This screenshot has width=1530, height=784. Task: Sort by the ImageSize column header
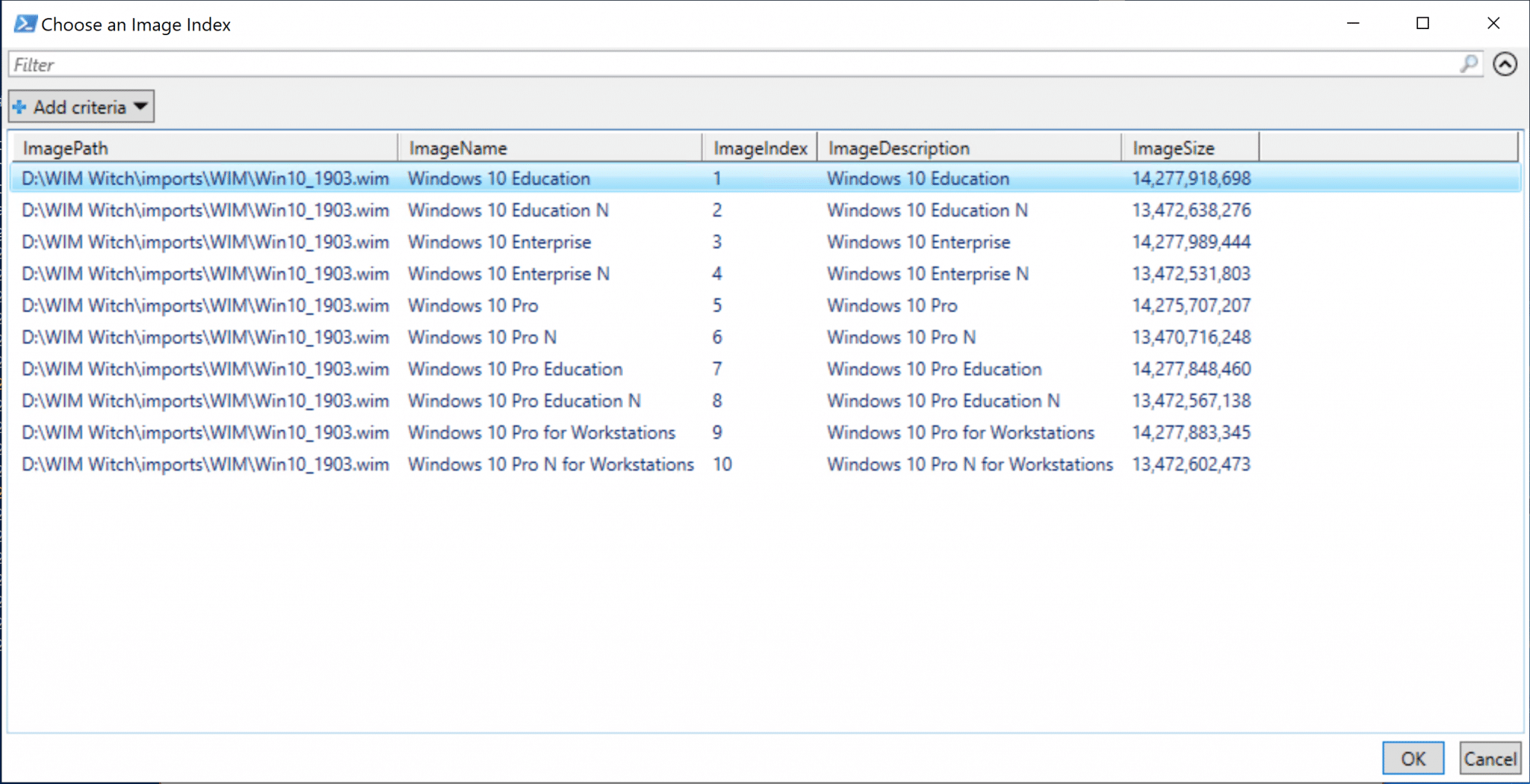tap(1173, 147)
